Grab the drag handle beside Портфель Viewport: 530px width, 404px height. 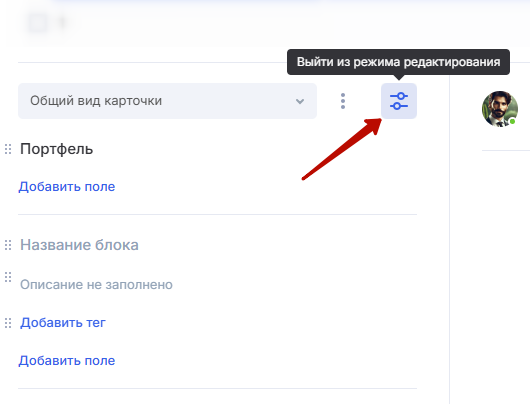click(x=8, y=149)
